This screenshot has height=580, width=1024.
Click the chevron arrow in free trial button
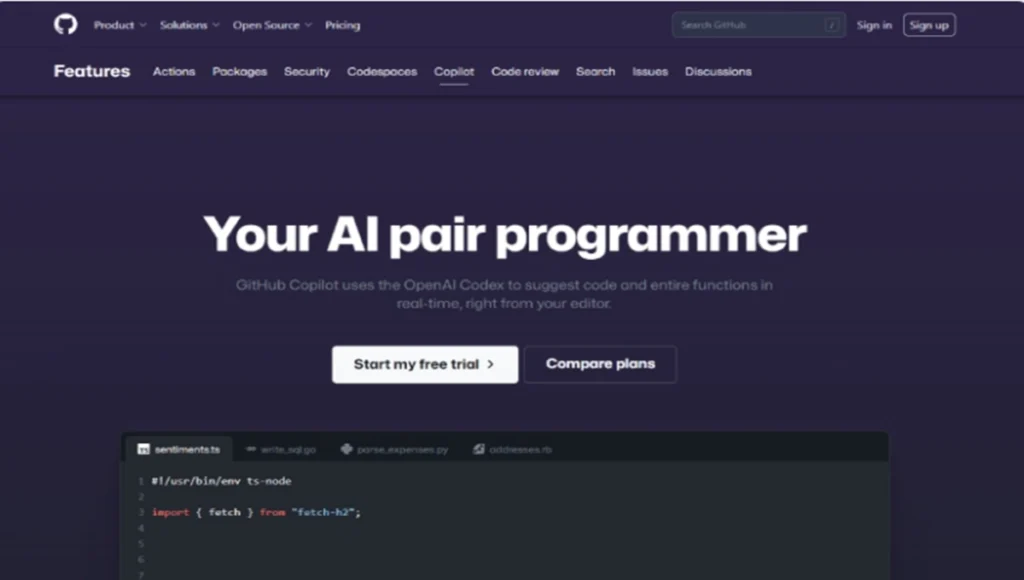coord(490,364)
